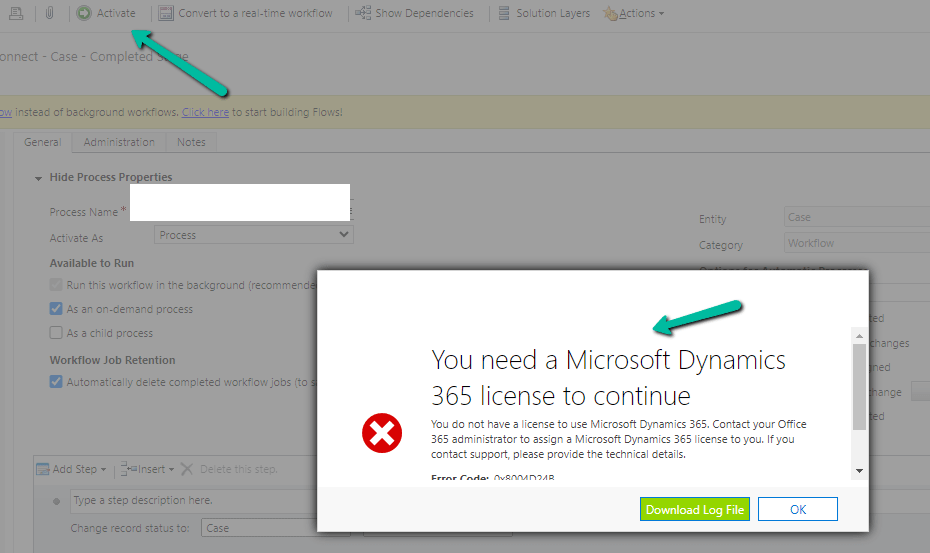This screenshot has height=553, width=930.
Task: Check As a child process
Action: 56,332
